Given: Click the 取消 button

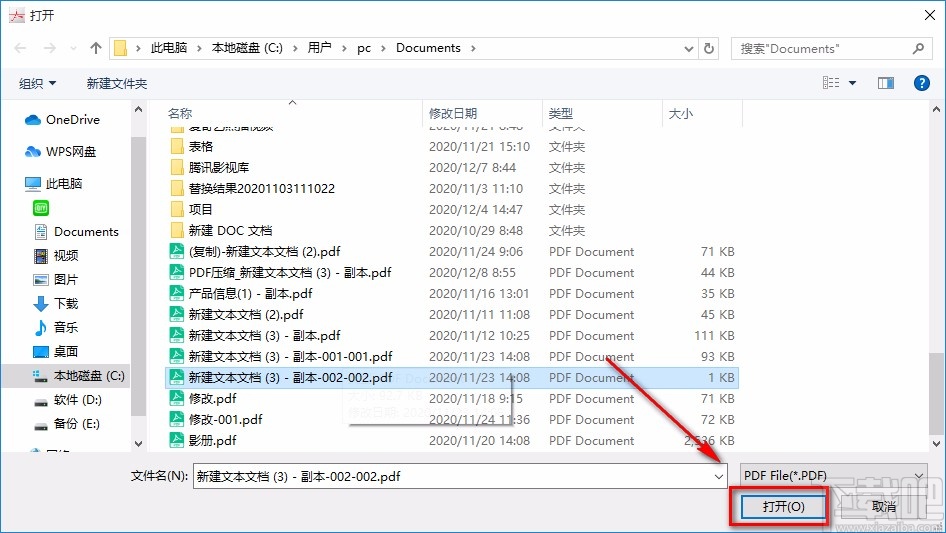Looking at the screenshot, I should click(x=884, y=506).
